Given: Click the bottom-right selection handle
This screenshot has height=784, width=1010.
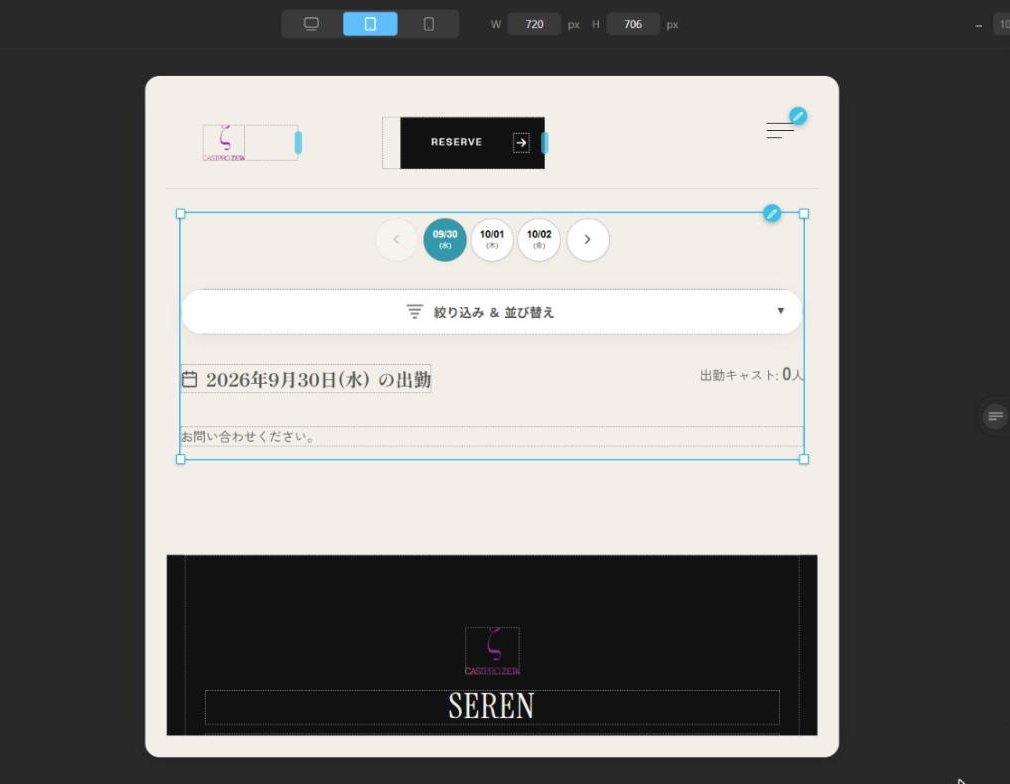Looking at the screenshot, I should click(804, 459).
